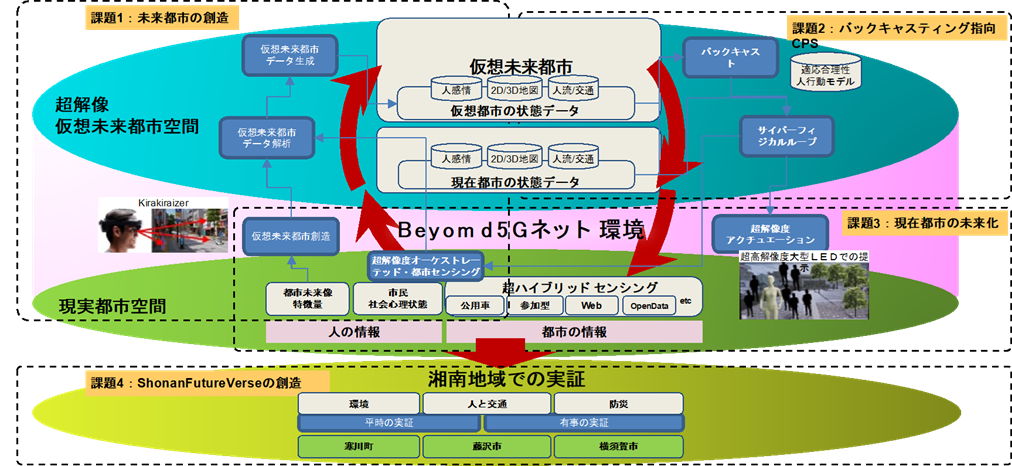Select 人流/交通 cylinder above 仮想都市の状態データ
Image resolution: width=1012 pixels, height=466 pixels.
pos(573,90)
